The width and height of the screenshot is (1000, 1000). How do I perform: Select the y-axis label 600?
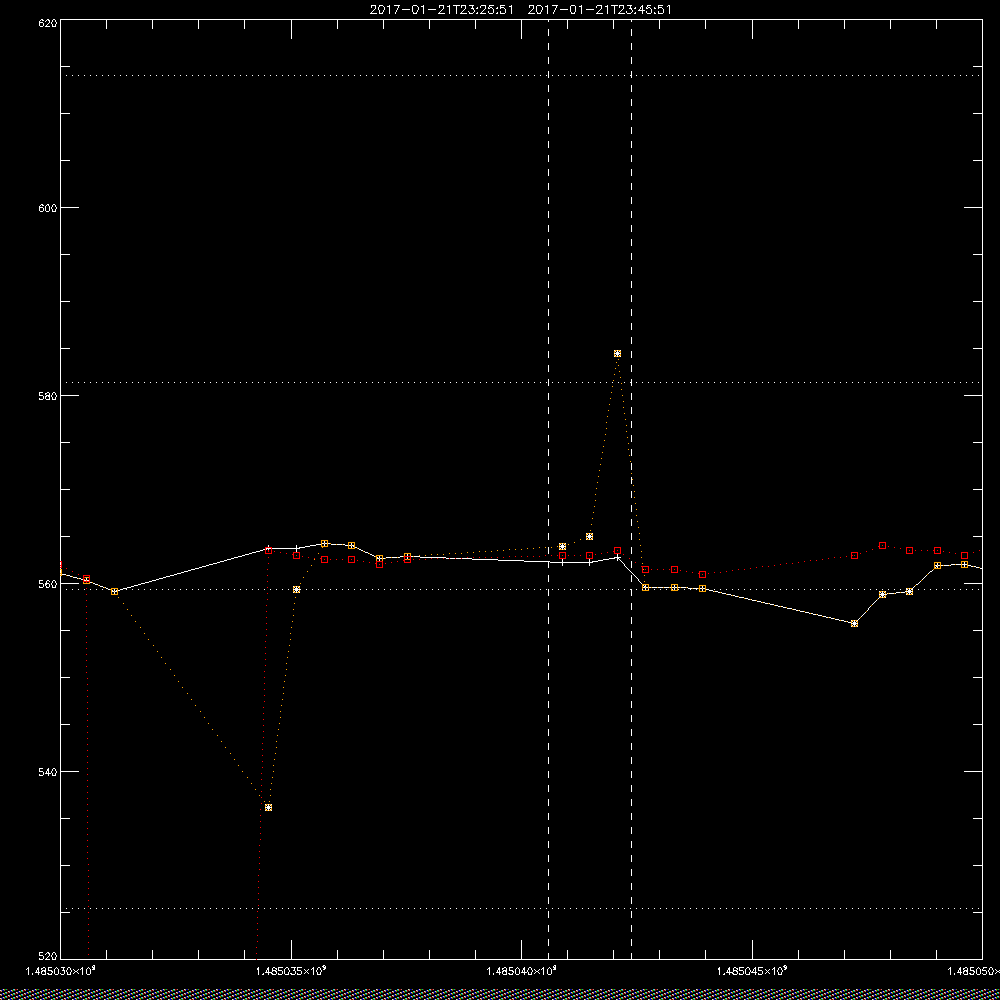pos(48,208)
